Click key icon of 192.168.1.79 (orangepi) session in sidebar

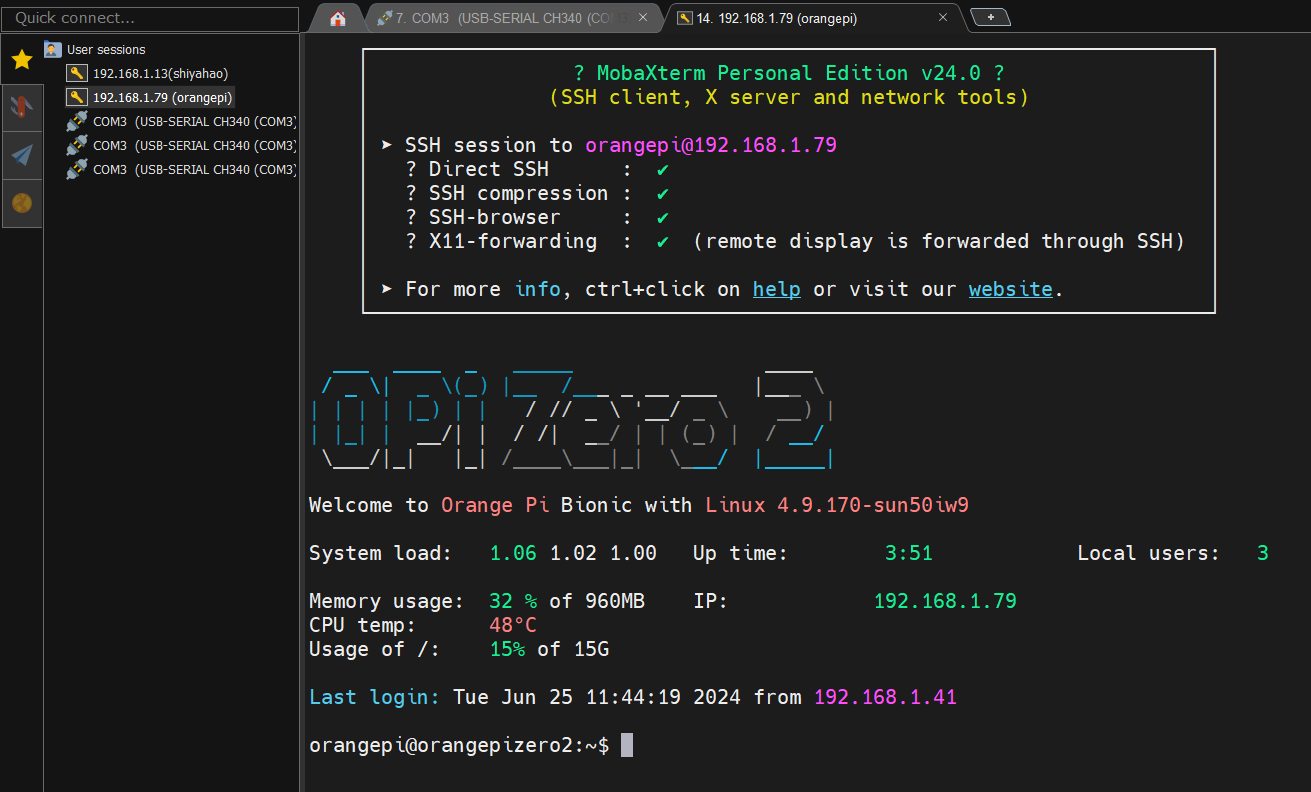coord(77,97)
